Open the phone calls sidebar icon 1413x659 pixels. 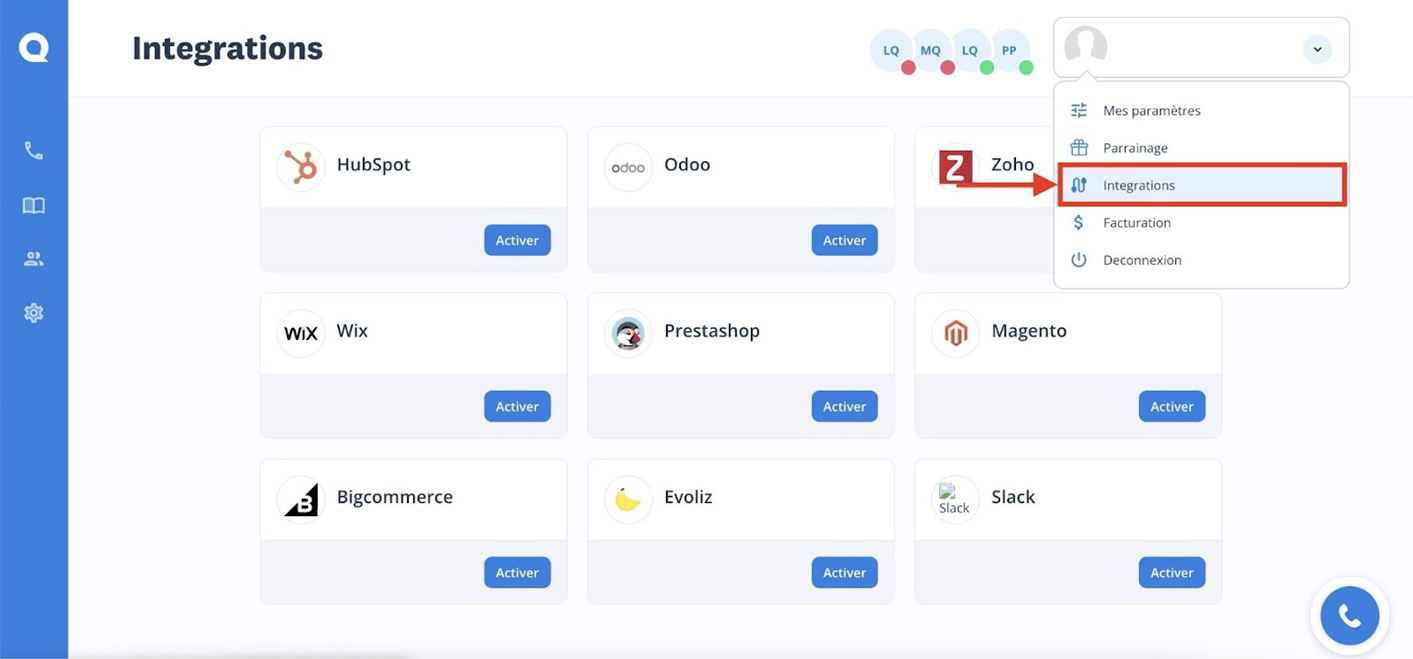point(34,151)
